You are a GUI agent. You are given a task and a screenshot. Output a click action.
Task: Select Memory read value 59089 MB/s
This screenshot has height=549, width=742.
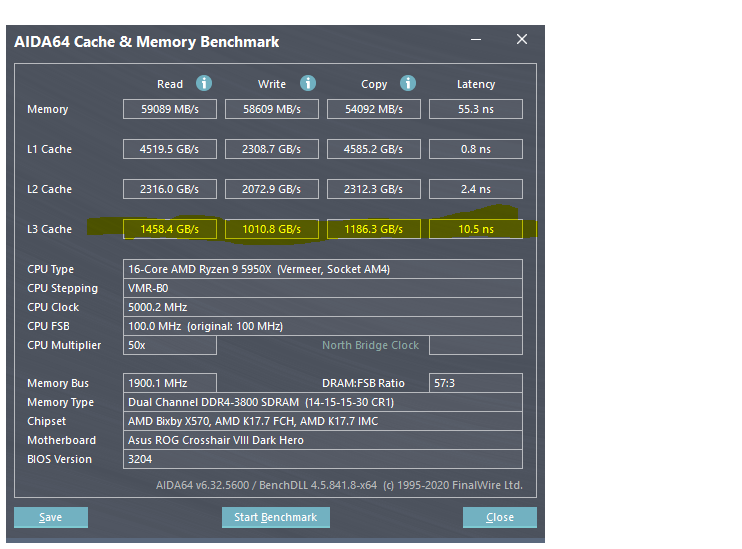[x=170, y=109]
